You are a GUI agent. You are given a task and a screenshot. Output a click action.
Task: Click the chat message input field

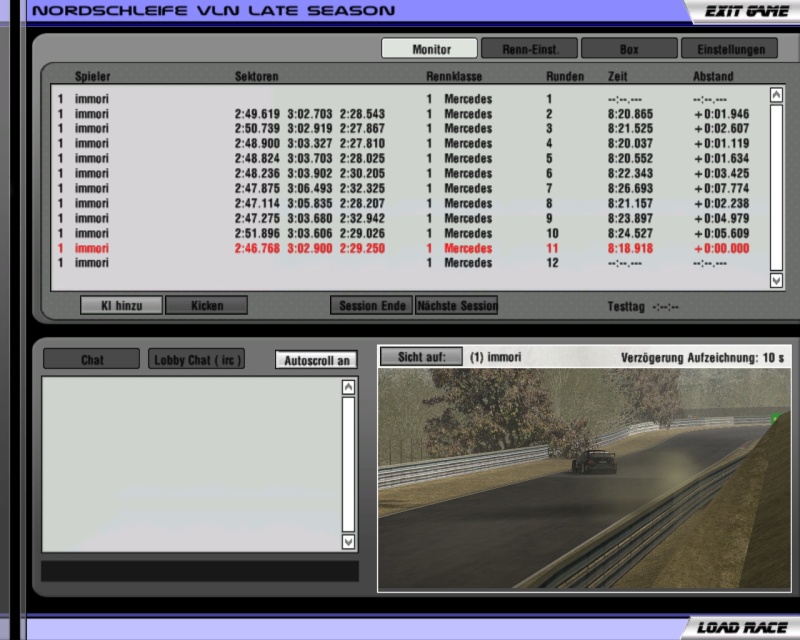pyautogui.click(x=199, y=571)
